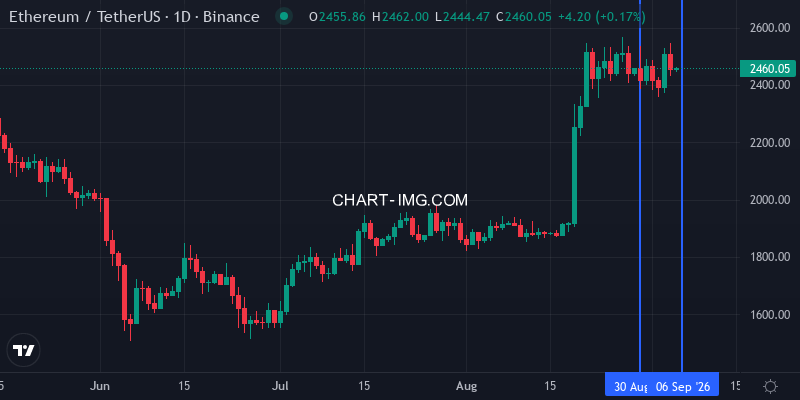Click the 1800.00 price axis label
Screen dimensions: 800x400
pyautogui.click(x=770, y=257)
